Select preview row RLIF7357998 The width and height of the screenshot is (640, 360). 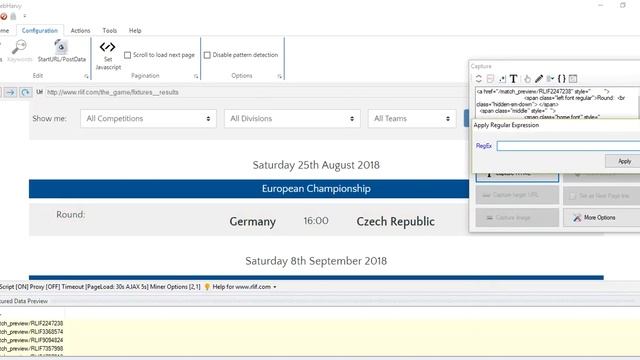31,349
